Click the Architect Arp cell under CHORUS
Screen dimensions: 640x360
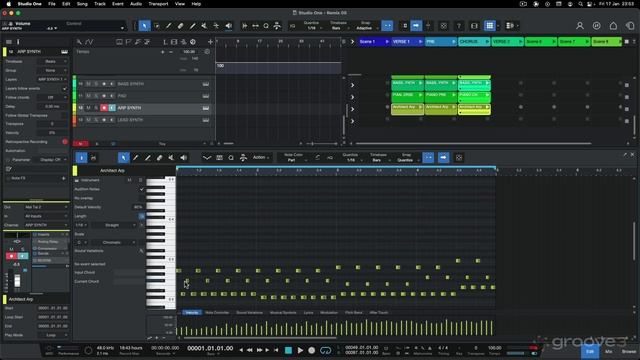pos(474,108)
